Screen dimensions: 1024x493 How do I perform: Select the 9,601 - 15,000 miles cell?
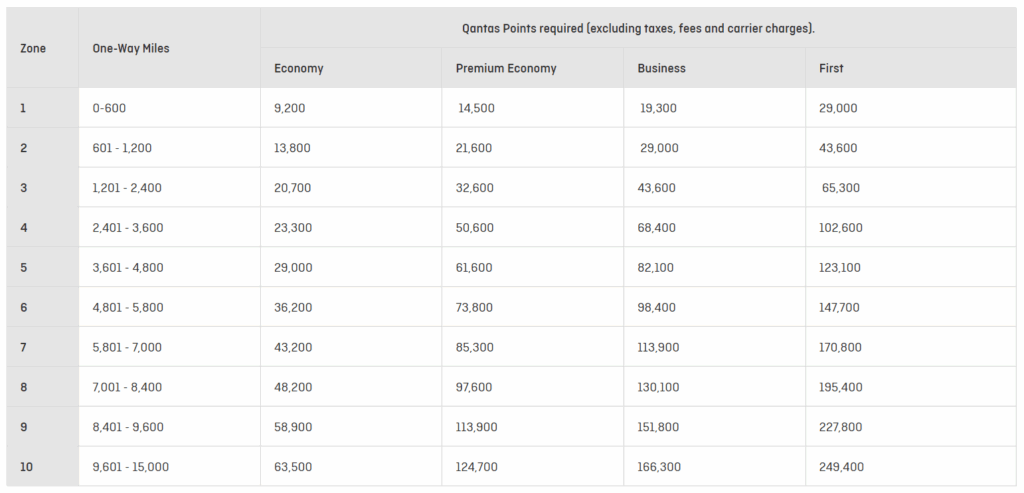[130, 467]
